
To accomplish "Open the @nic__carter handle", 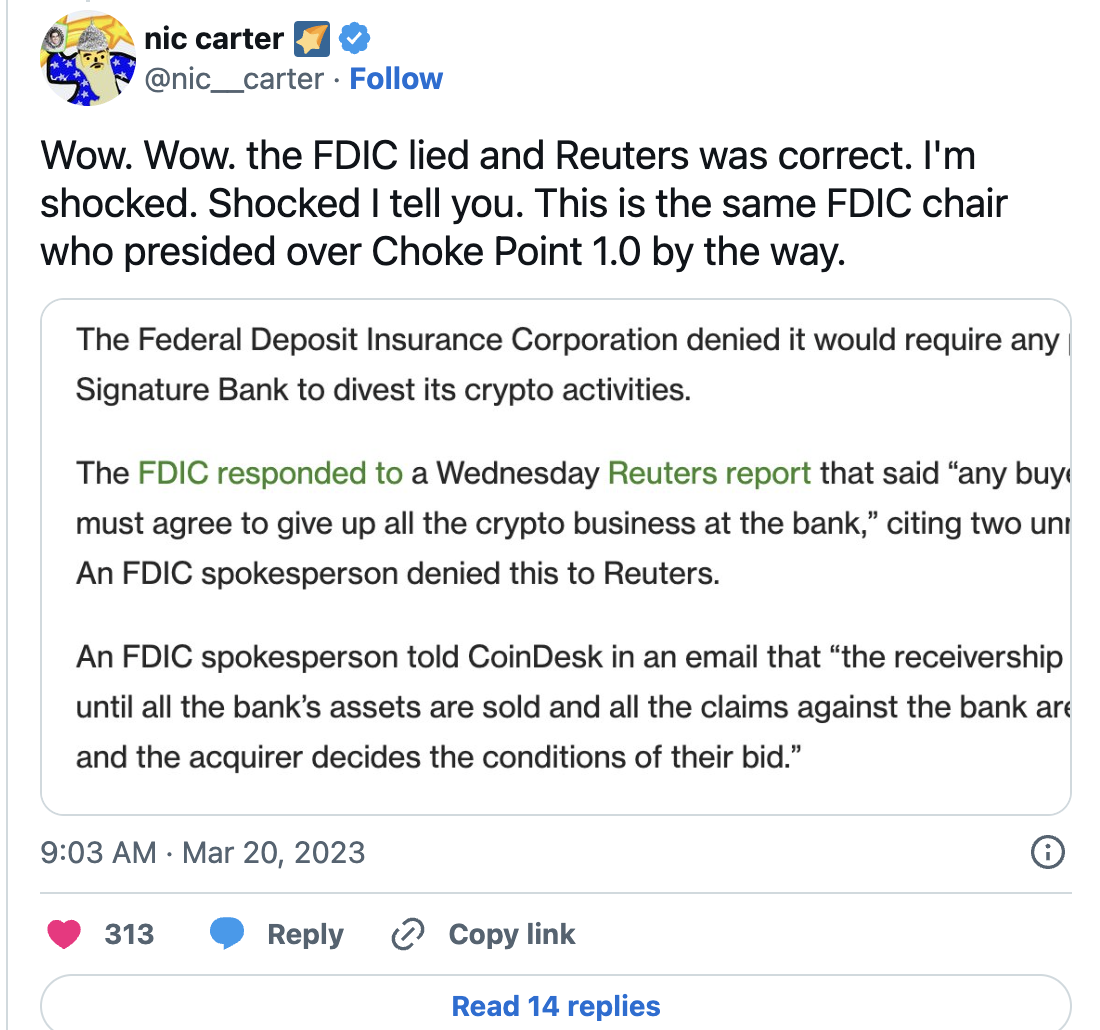I will pyautogui.click(x=235, y=79).
